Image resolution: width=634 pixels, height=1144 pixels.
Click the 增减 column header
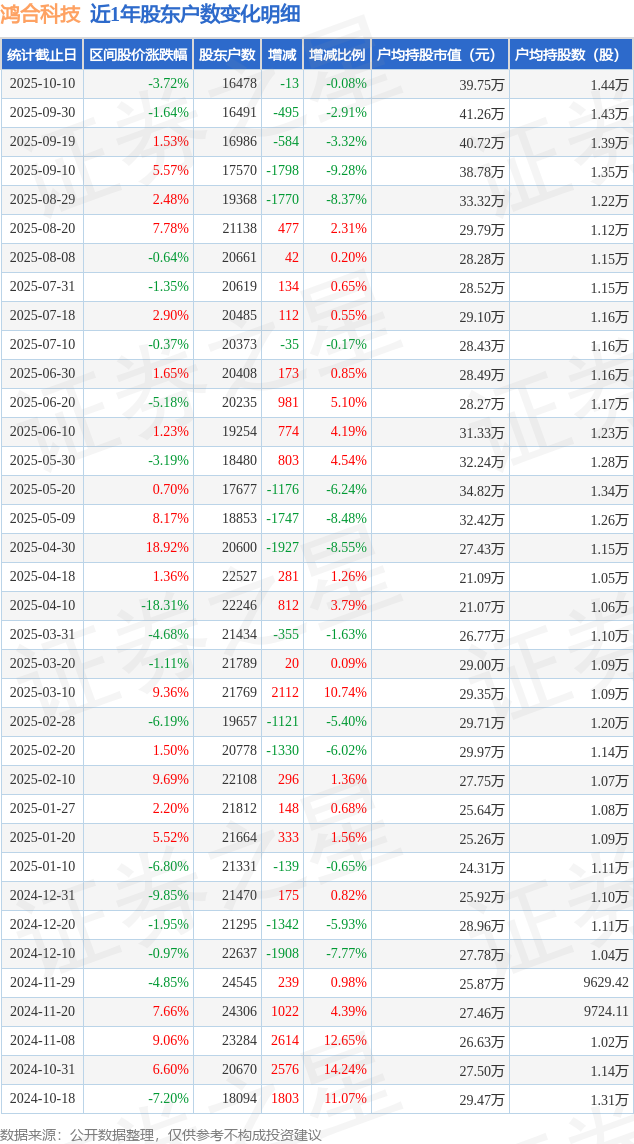click(283, 55)
